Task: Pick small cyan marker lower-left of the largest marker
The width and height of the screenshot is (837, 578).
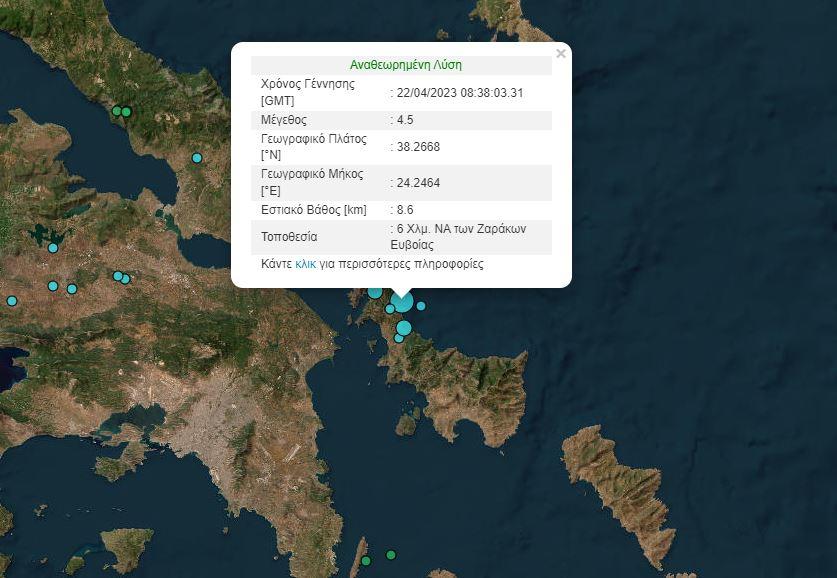Action: tap(390, 309)
